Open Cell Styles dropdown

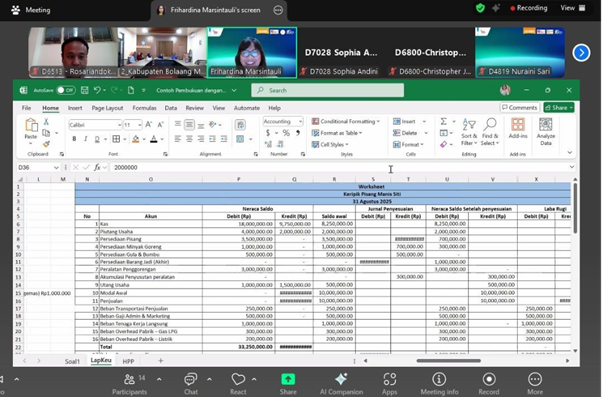(x=330, y=144)
